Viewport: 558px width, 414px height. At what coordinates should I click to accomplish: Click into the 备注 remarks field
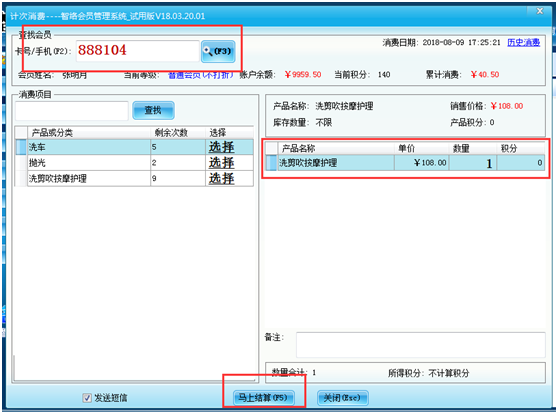[421, 345]
